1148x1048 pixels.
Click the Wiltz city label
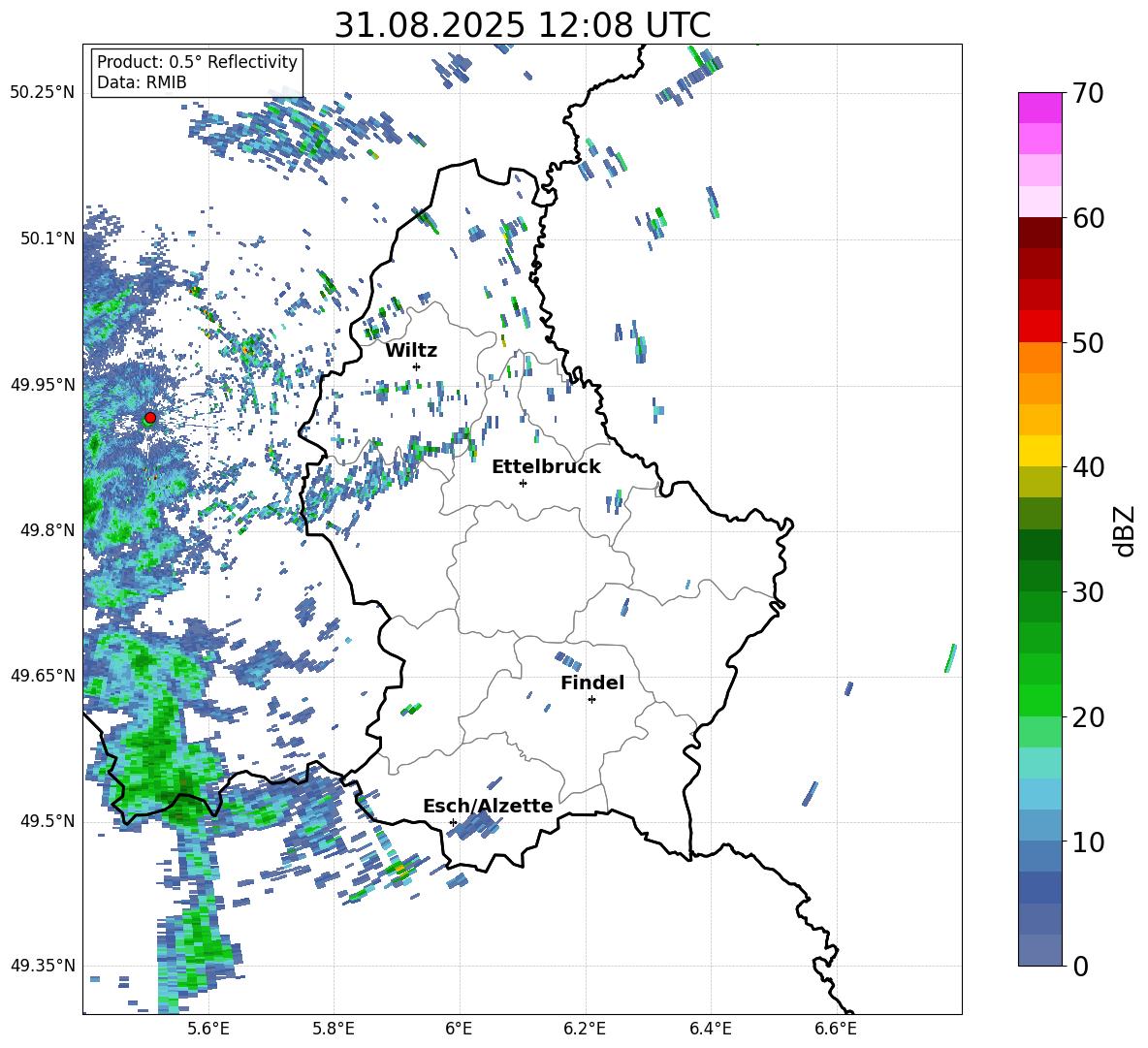point(411,351)
